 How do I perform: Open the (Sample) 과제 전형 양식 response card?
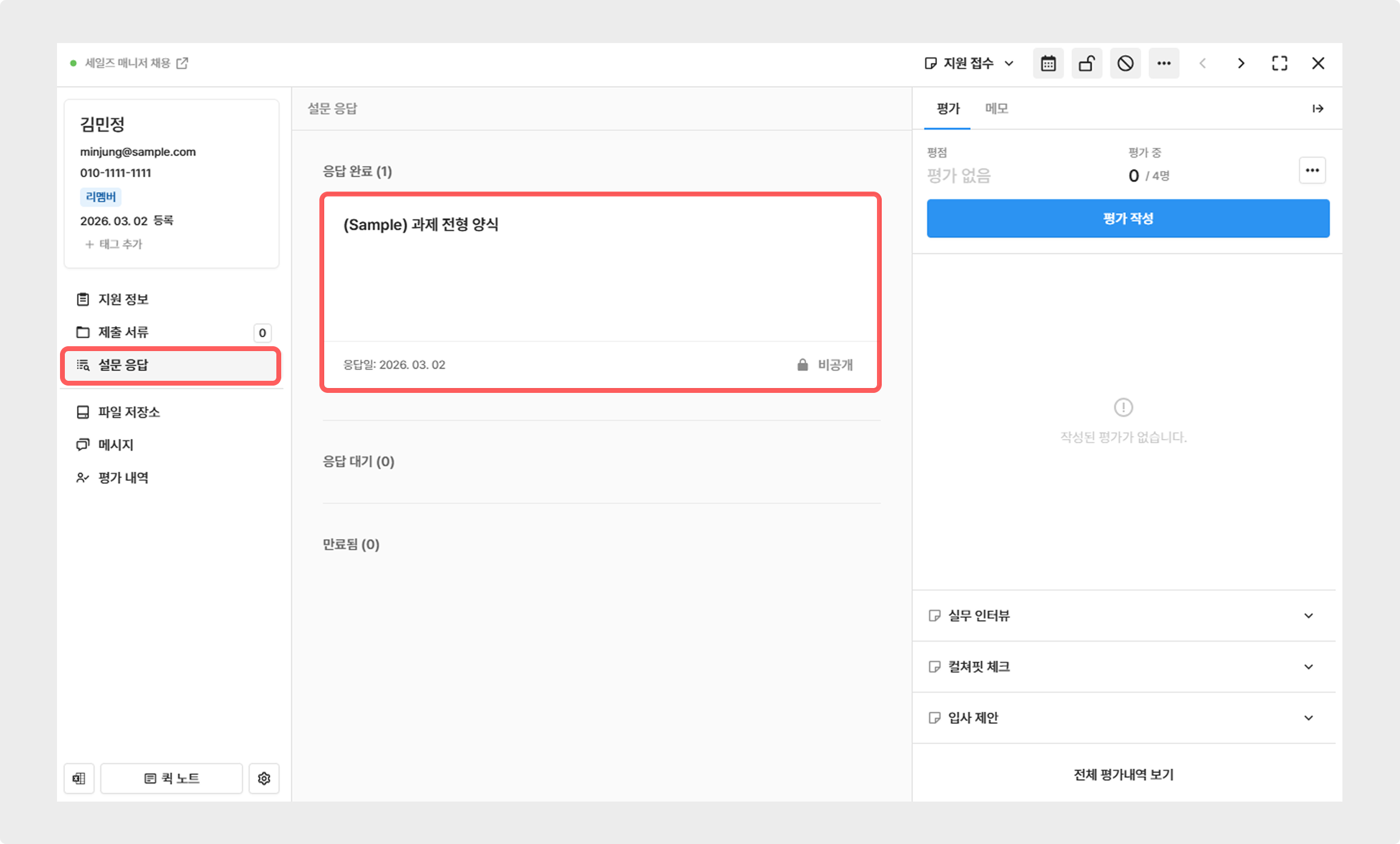coord(601,292)
